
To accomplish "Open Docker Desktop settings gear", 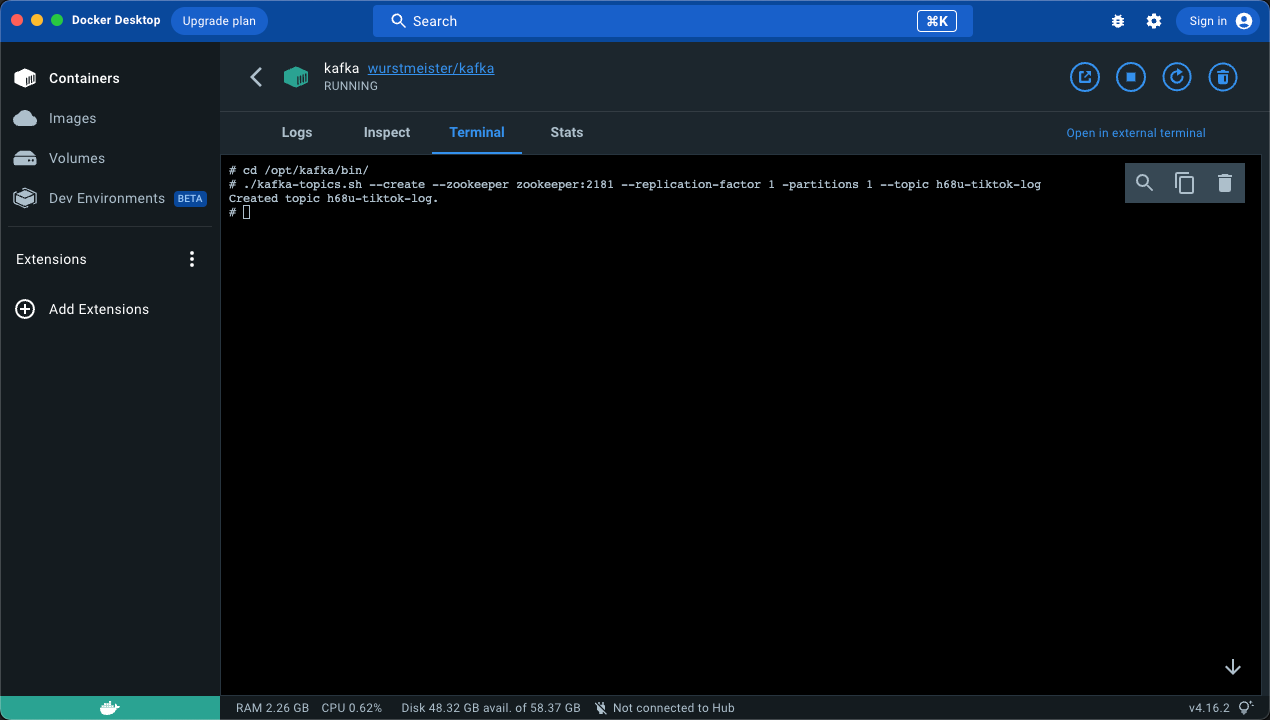I will 1154,21.
